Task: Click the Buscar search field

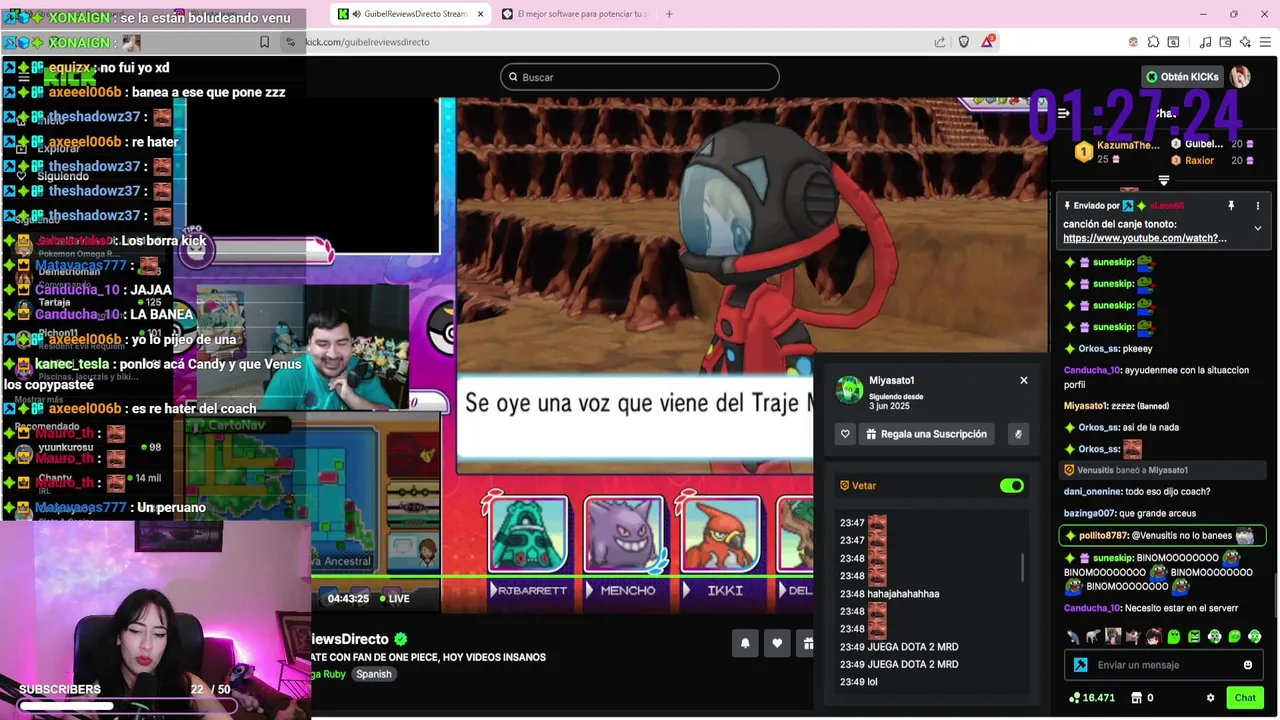Action: (x=640, y=77)
